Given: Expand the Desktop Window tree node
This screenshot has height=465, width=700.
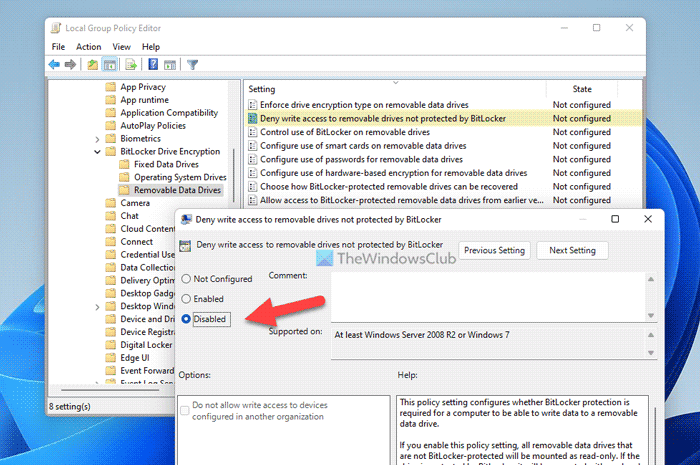Looking at the screenshot, I should 97,307.
